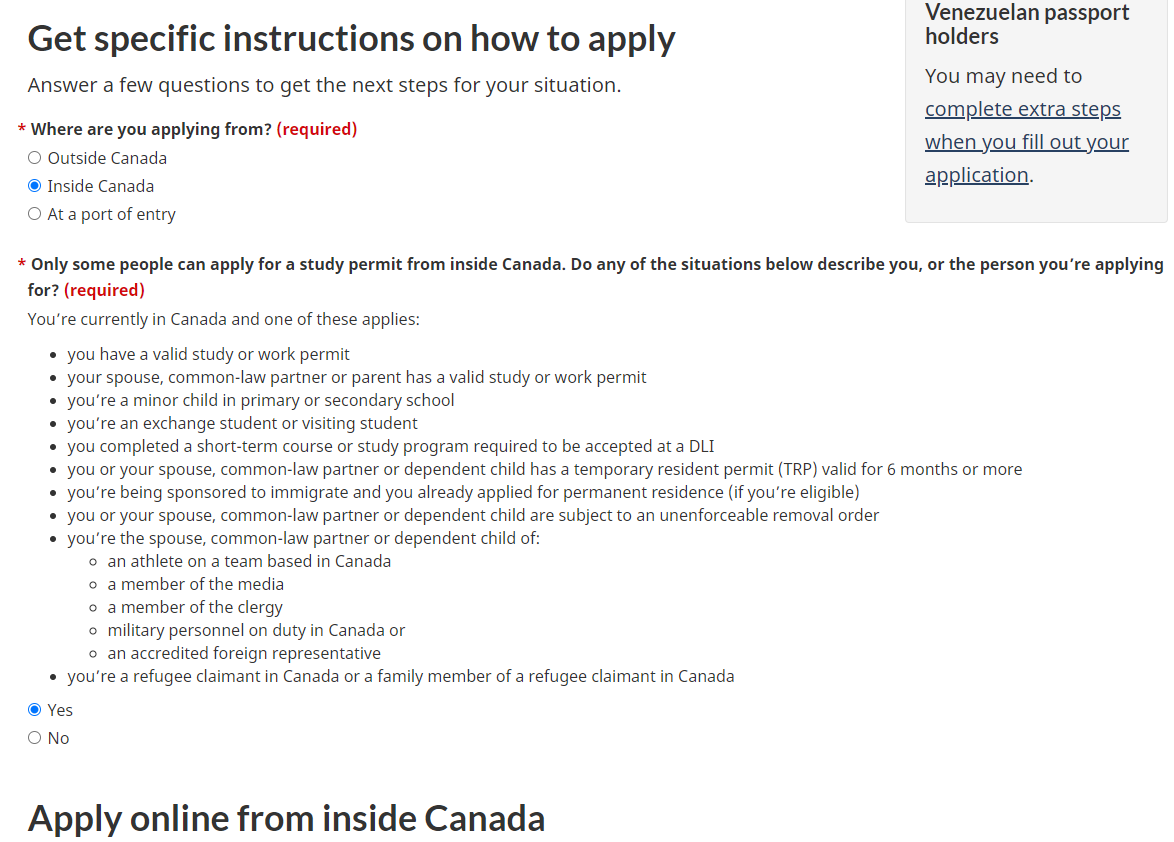Click the "a member of the clergy" sub-bullet

195,607
